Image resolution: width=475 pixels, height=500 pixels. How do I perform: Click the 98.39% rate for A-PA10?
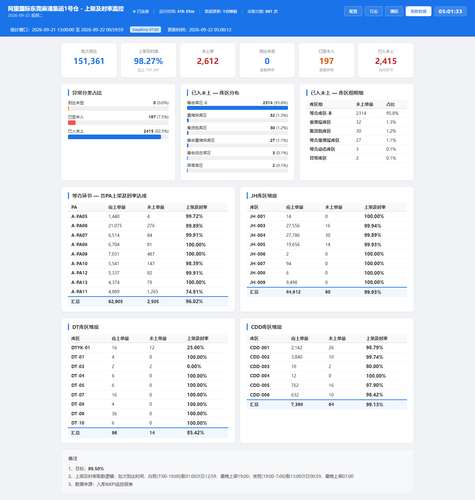[x=194, y=263]
